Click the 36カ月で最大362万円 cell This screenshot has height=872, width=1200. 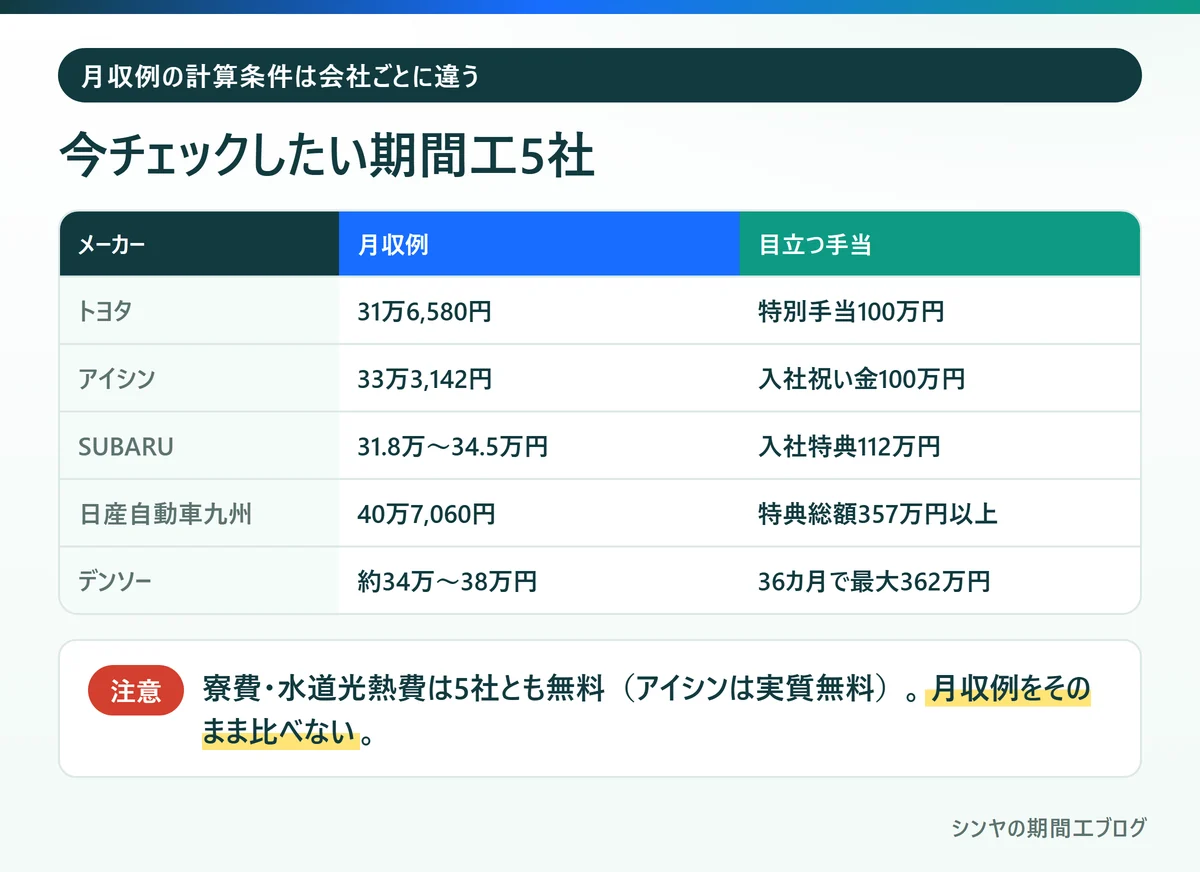coord(940,580)
